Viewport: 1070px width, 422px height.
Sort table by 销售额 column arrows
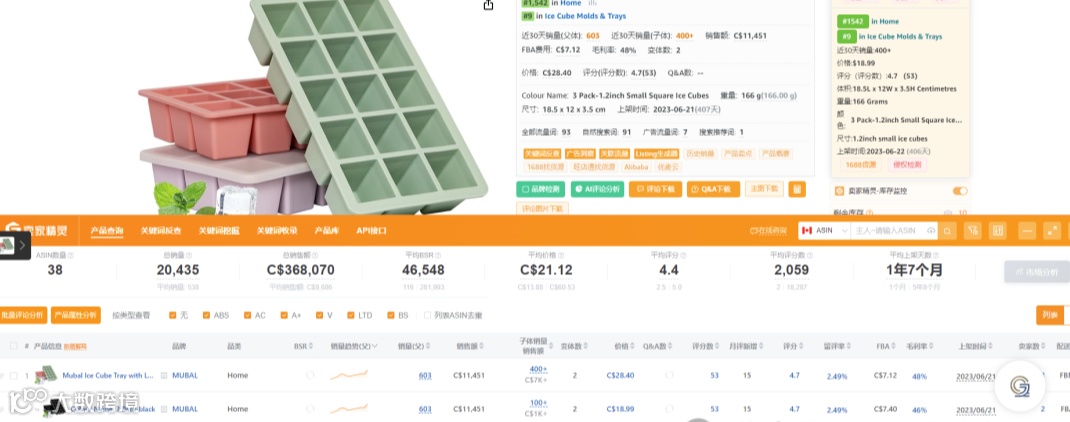[x=483, y=346]
